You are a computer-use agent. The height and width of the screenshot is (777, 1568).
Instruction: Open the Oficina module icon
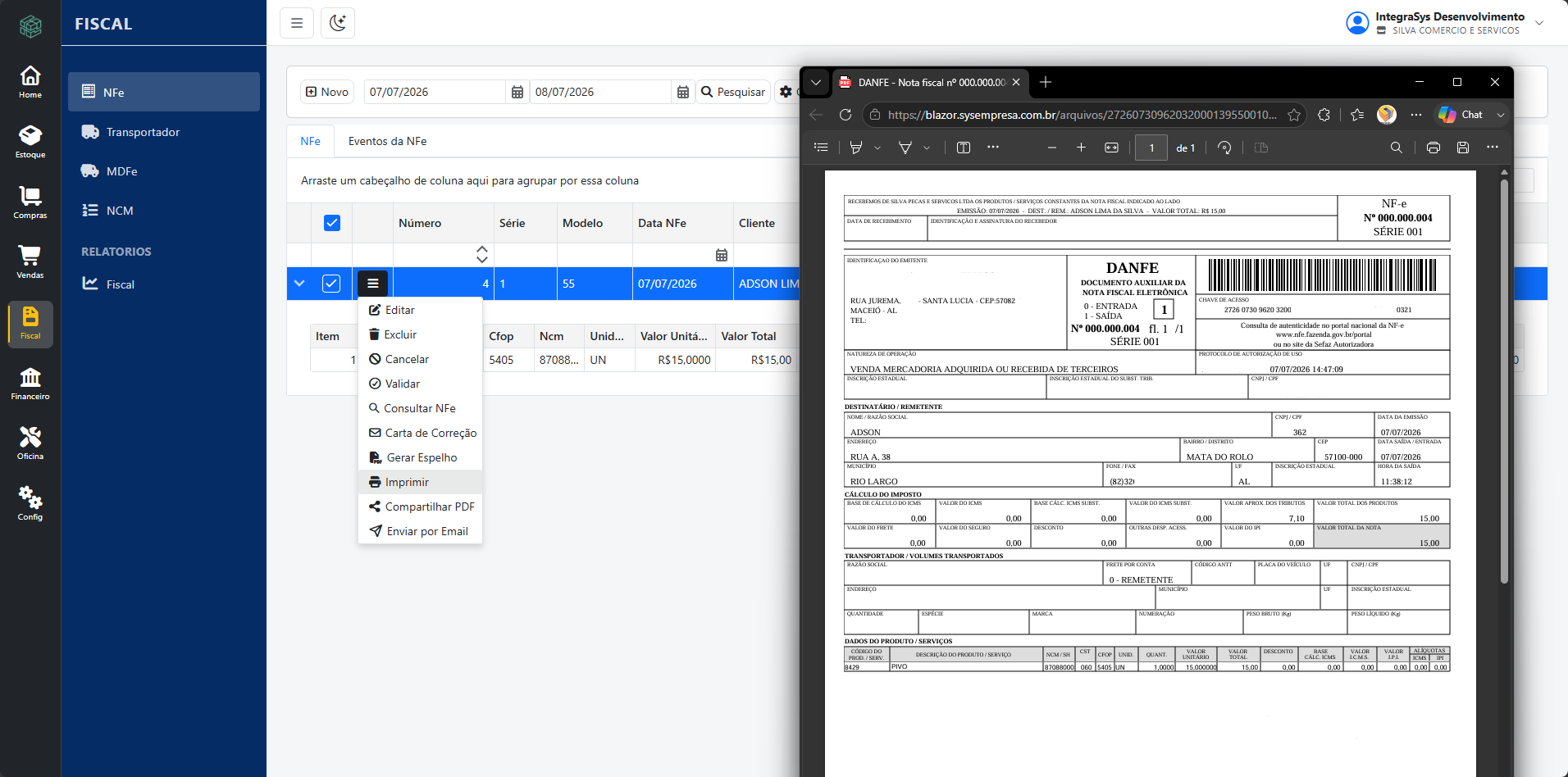coord(30,443)
